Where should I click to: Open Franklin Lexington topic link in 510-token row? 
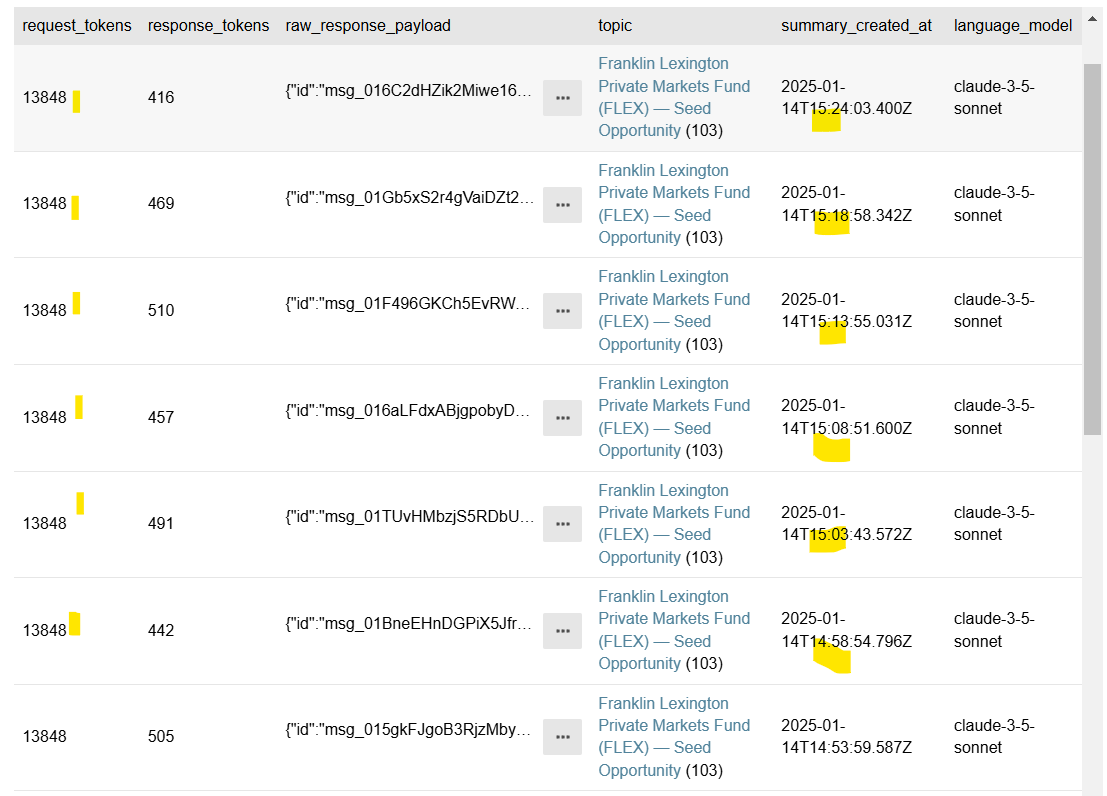tap(674, 310)
